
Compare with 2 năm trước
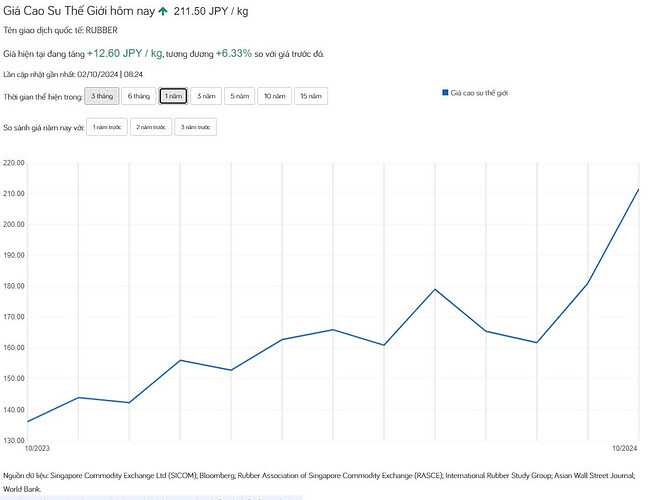150,128
